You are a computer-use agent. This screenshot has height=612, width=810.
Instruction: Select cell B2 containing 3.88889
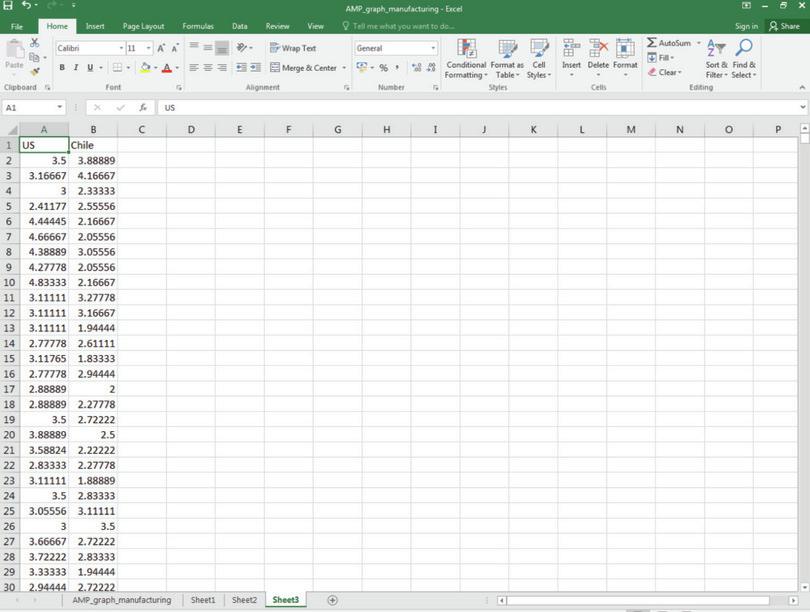pos(94,160)
